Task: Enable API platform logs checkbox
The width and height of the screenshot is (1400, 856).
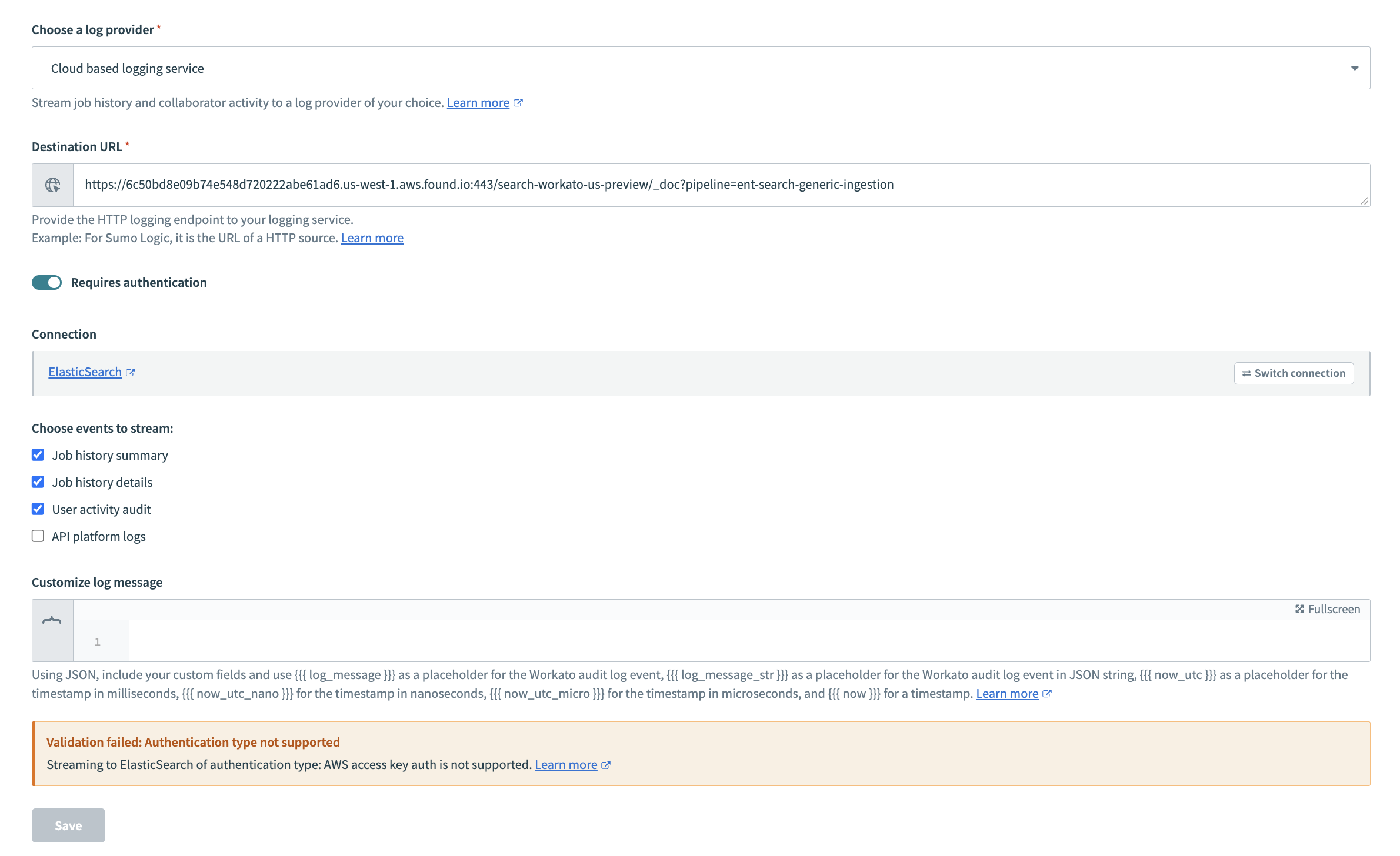Action: 38,536
